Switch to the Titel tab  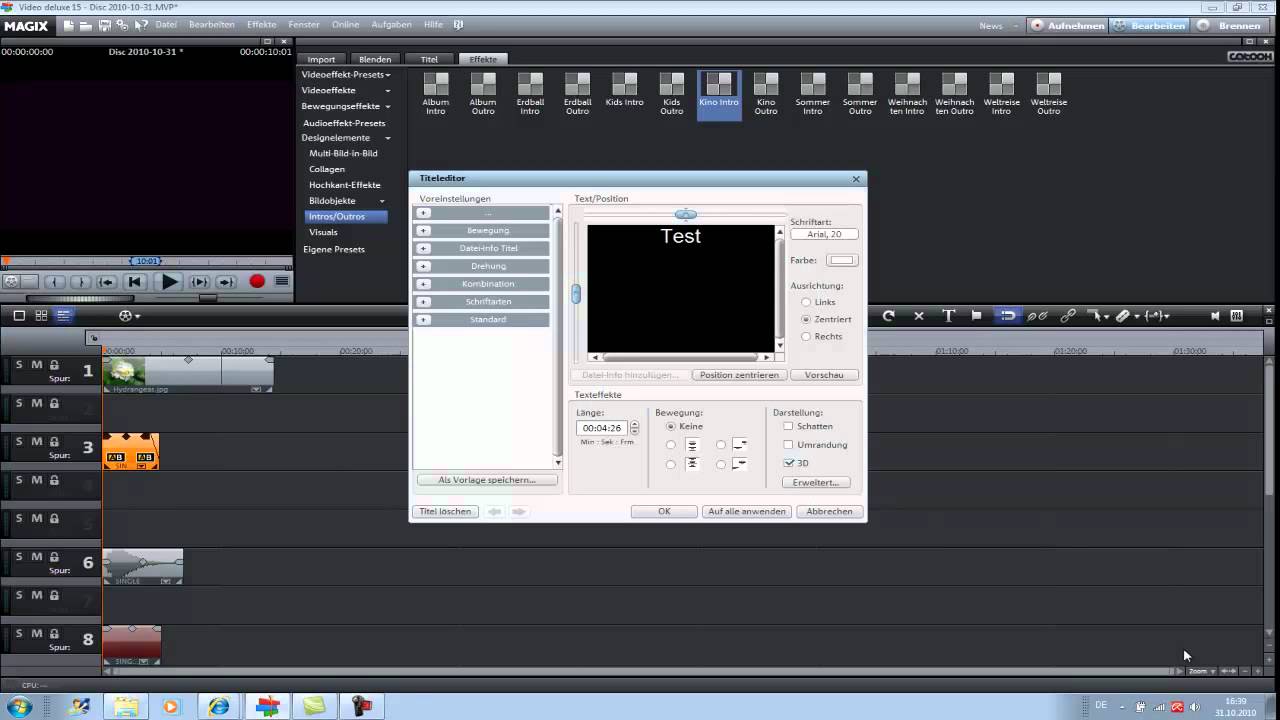(429, 59)
